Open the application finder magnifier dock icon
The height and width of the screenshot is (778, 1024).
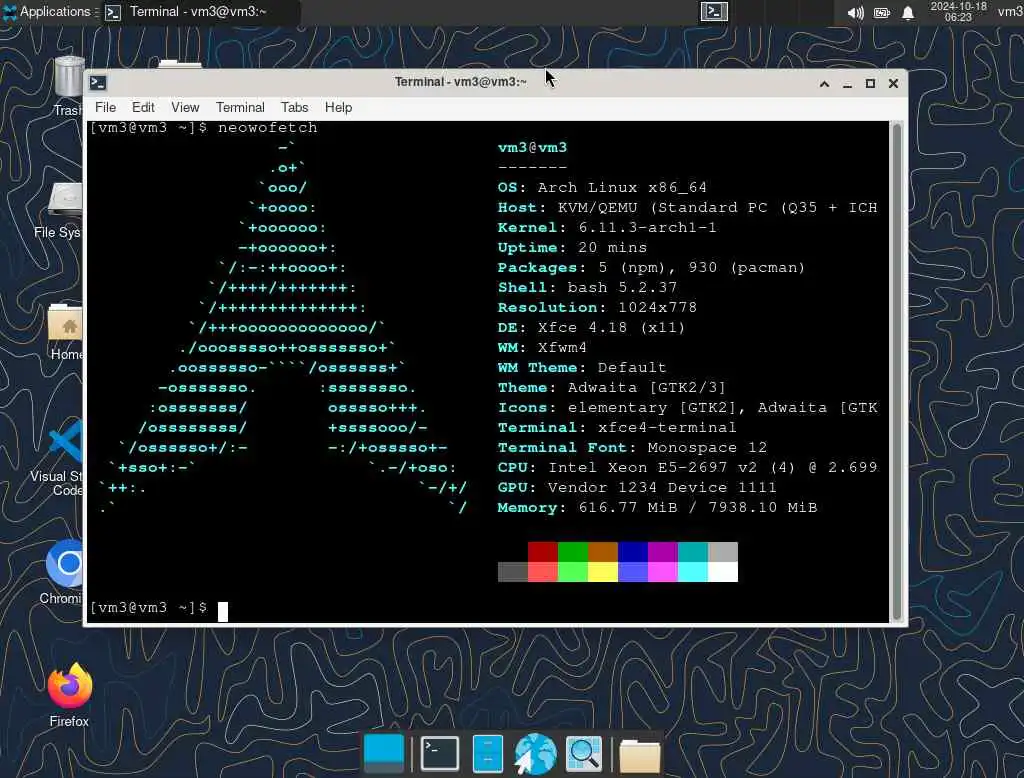click(x=584, y=754)
